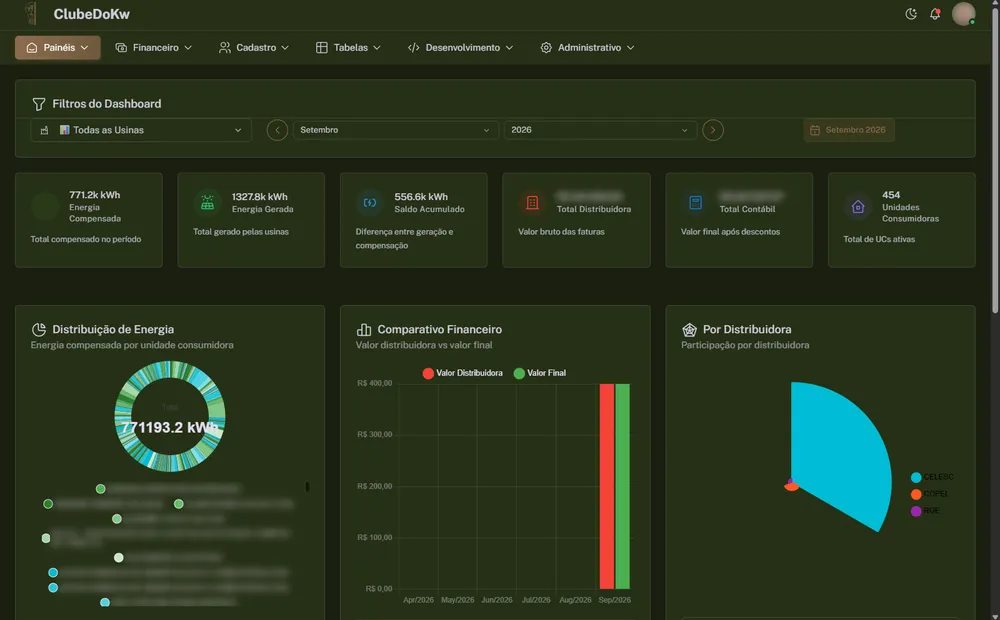Click the Total Contábil calculator icon
The height and width of the screenshot is (620, 1000).
[x=695, y=202]
